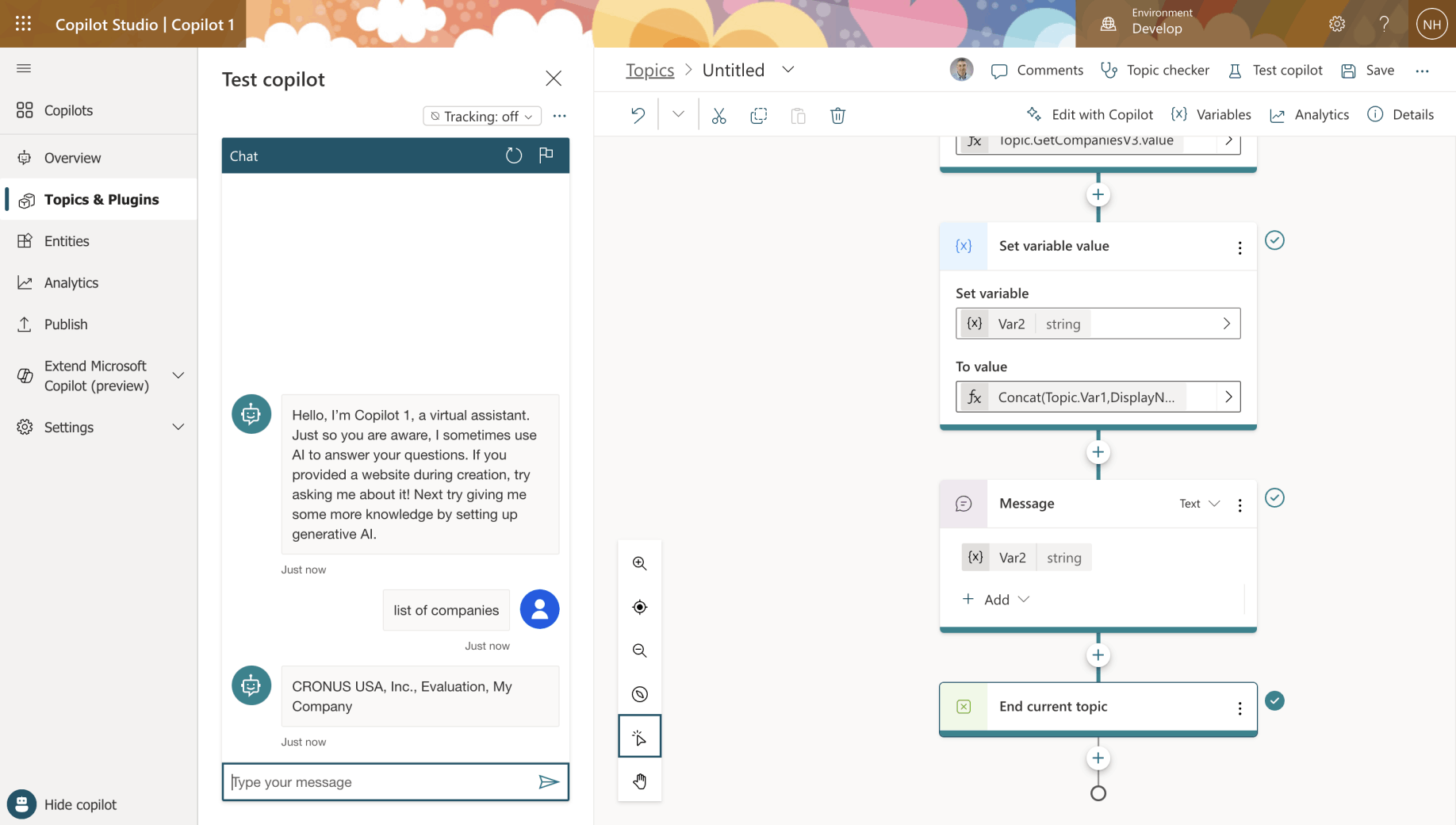Send the chat message
Image resolution: width=1456 pixels, height=825 pixels.
click(x=549, y=782)
